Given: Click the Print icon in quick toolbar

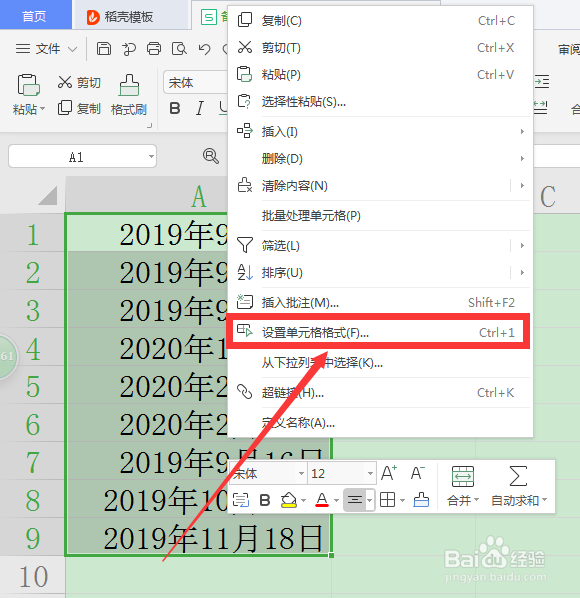Looking at the screenshot, I should tap(154, 49).
